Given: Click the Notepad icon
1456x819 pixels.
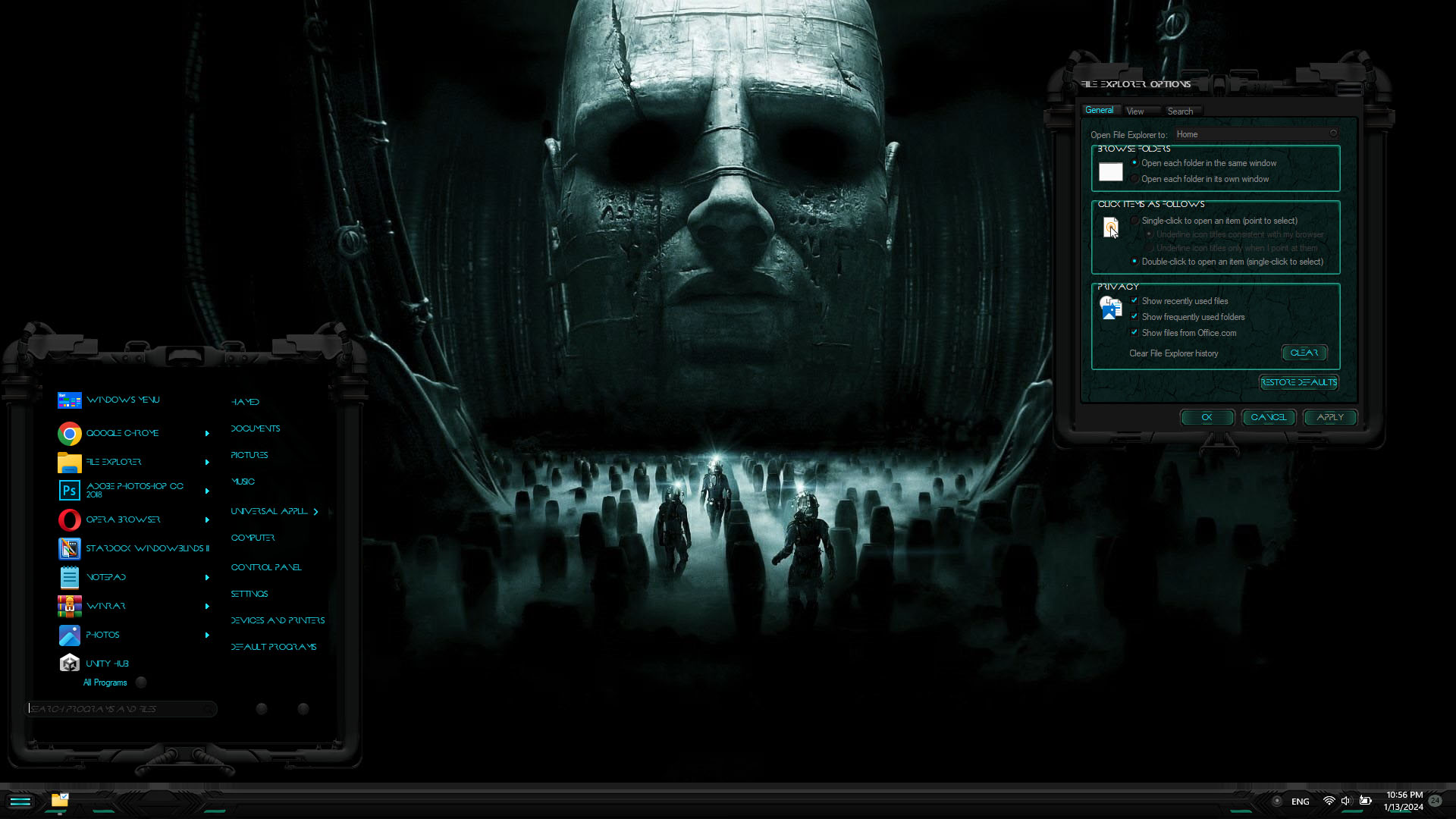Looking at the screenshot, I should coord(69,578).
